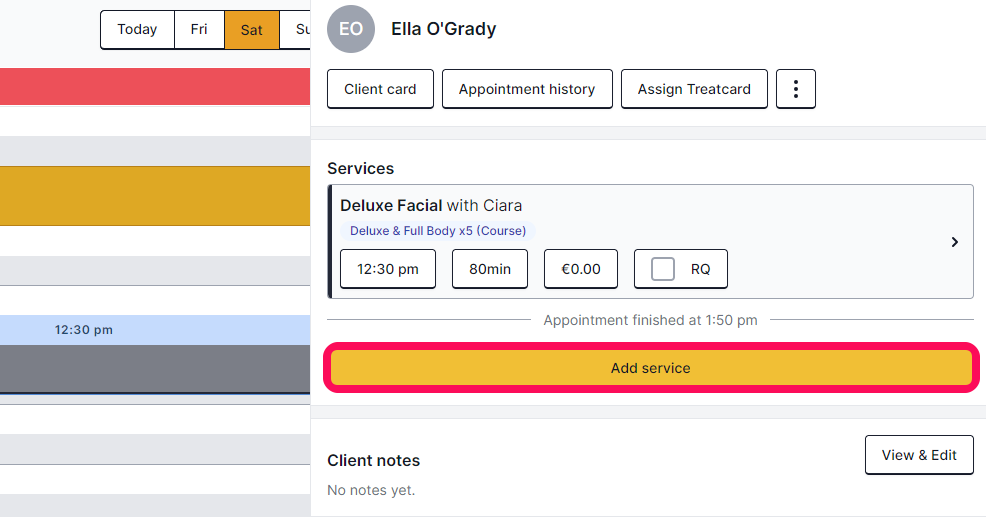Expand Deluxe Facial service details chevron
Viewport: 986px width, 517px height.
click(x=955, y=242)
